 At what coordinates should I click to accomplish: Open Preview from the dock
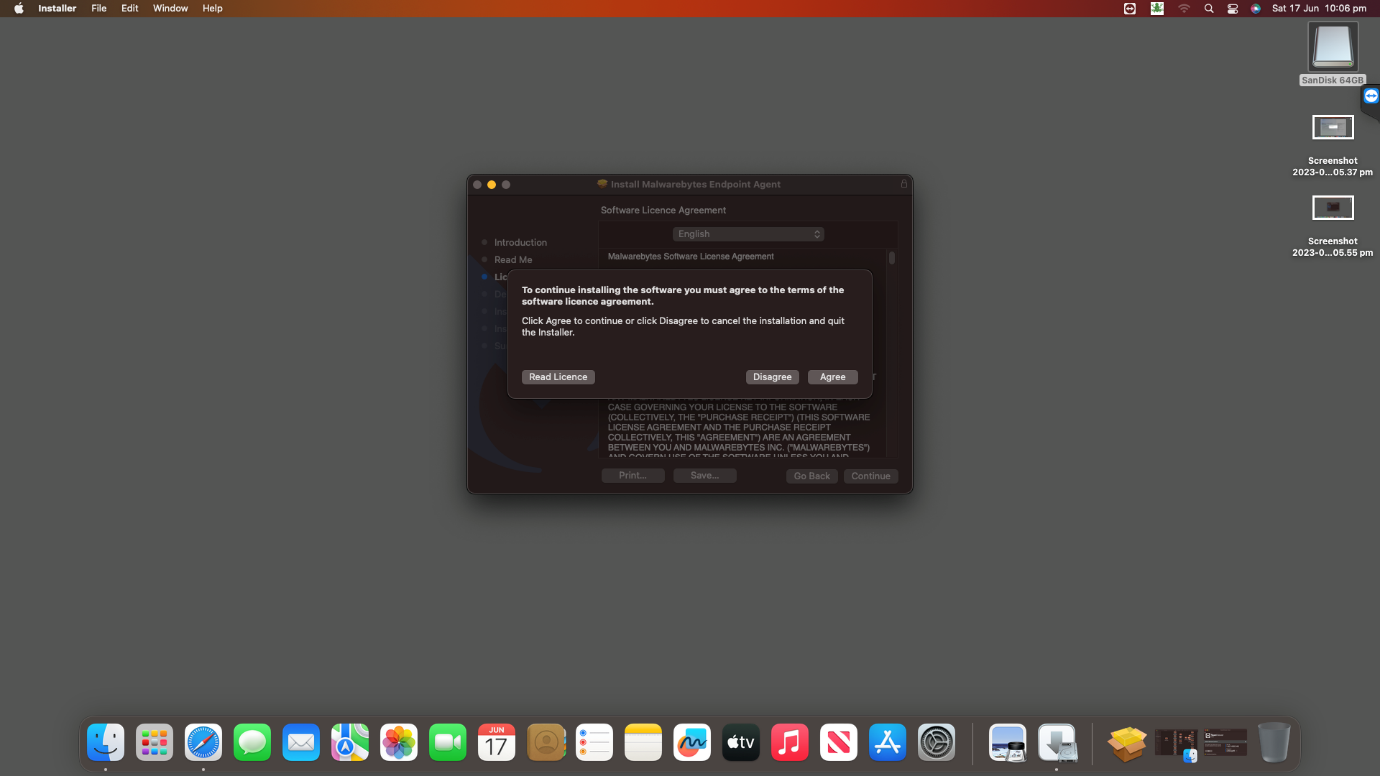[x=1007, y=742]
